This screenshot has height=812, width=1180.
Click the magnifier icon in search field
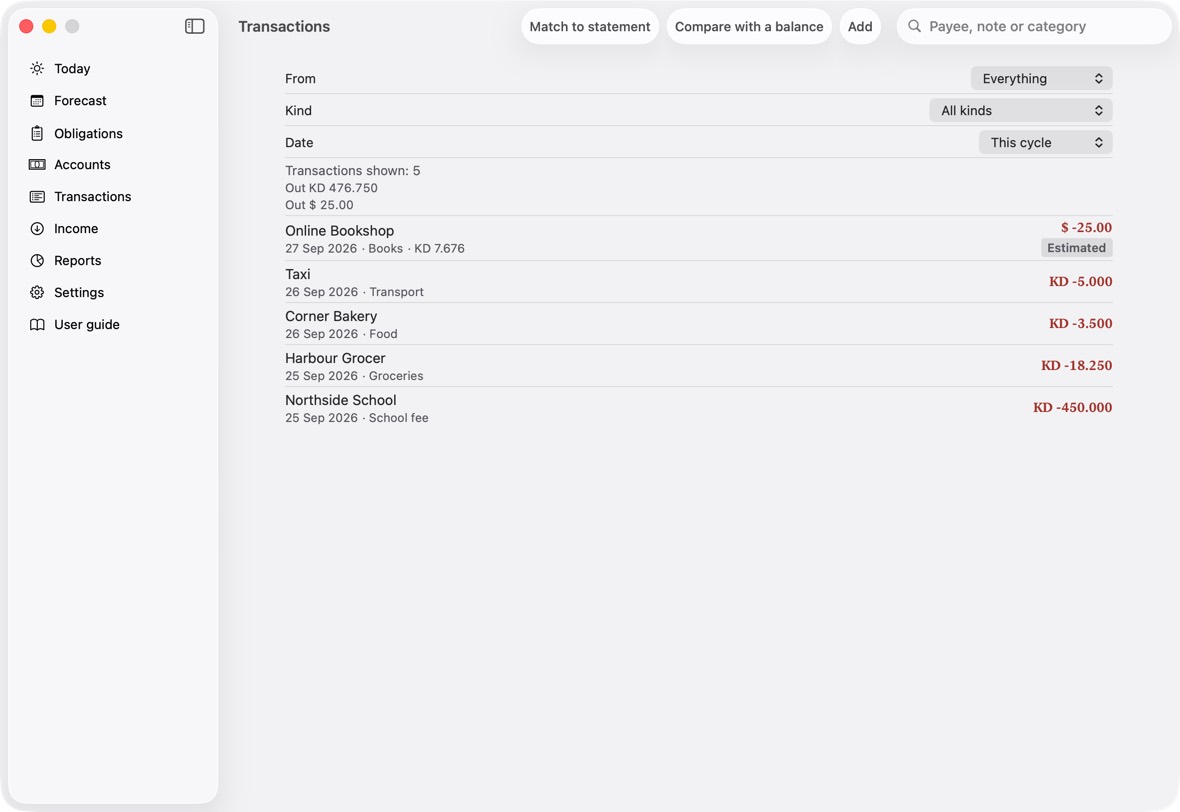point(914,26)
